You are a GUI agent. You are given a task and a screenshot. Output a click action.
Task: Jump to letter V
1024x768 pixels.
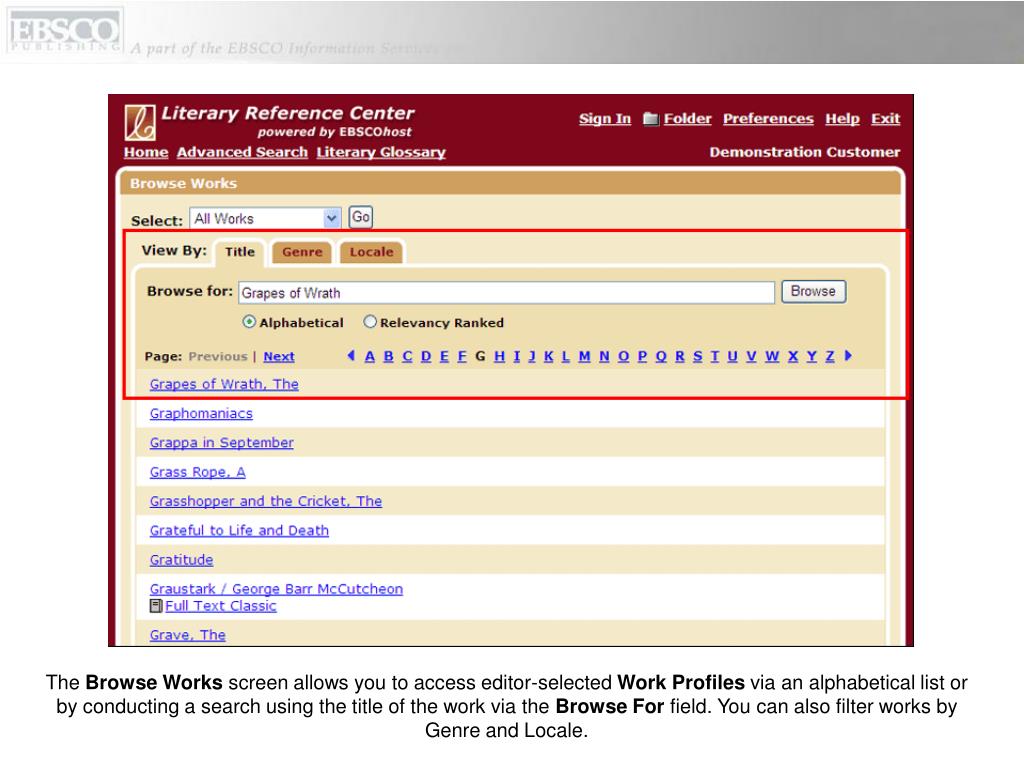tap(751, 357)
